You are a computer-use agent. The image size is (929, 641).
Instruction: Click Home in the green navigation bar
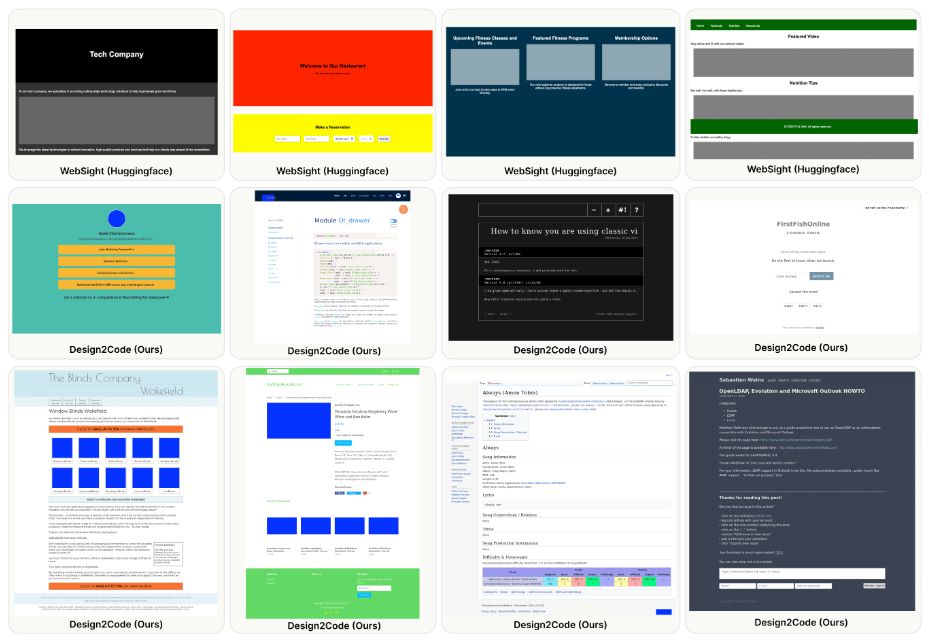point(700,24)
